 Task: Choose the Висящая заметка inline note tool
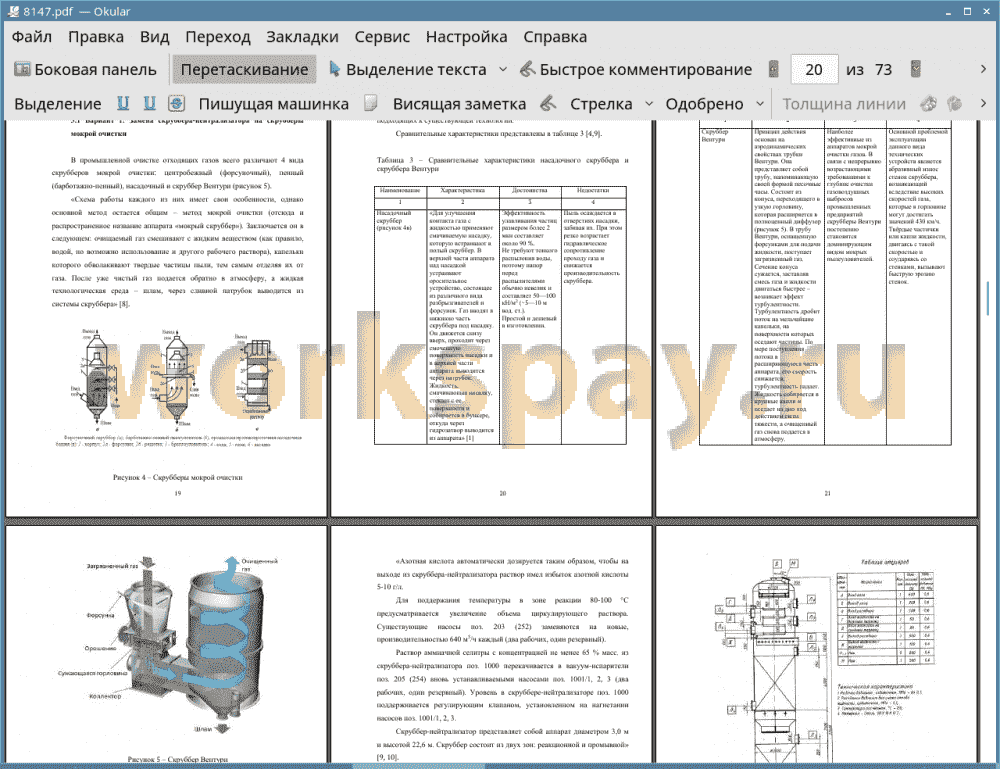click(x=459, y=104)
